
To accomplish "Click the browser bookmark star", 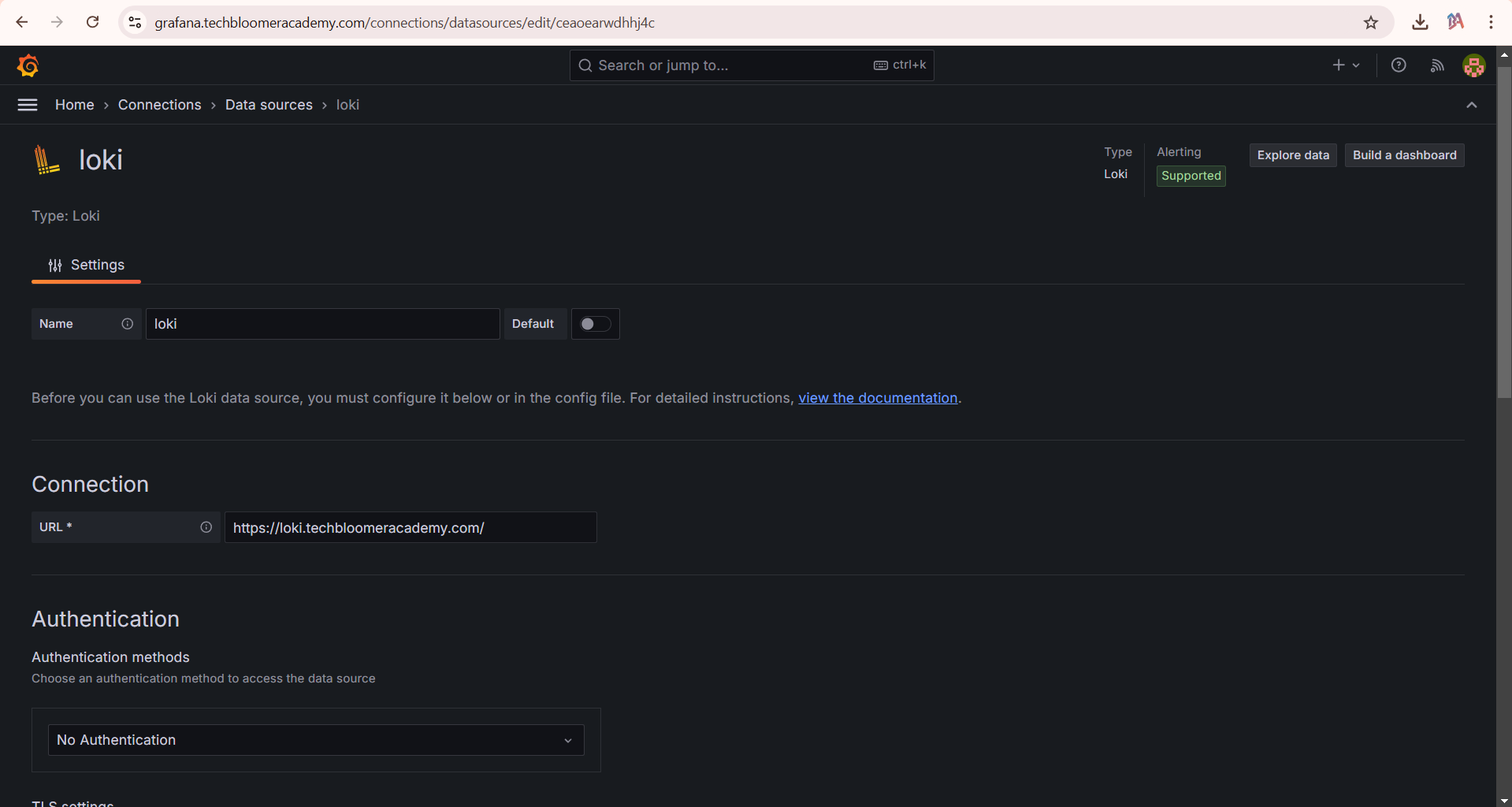I will (1372, 22).
